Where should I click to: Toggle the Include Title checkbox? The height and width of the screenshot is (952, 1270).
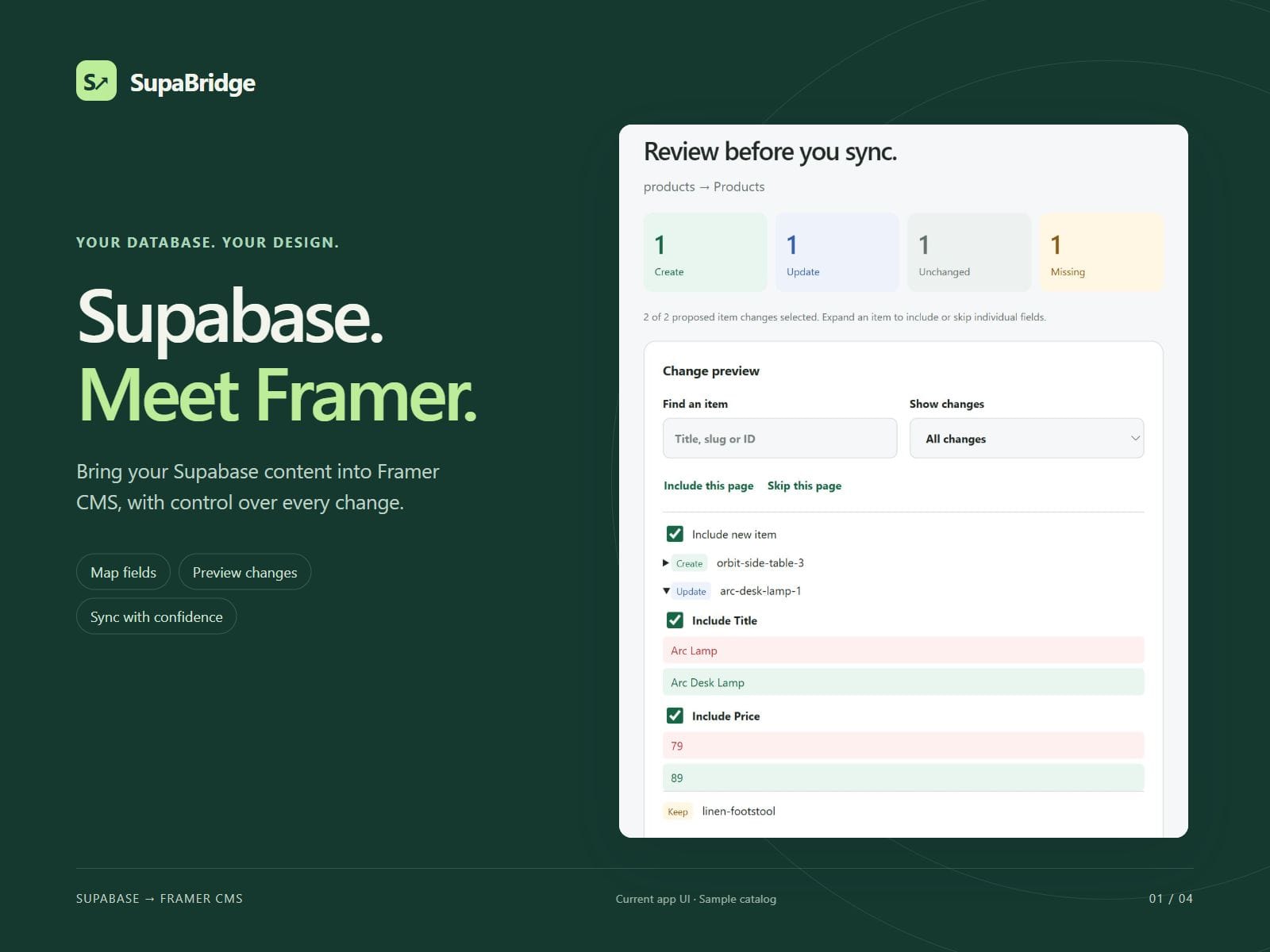675,620
